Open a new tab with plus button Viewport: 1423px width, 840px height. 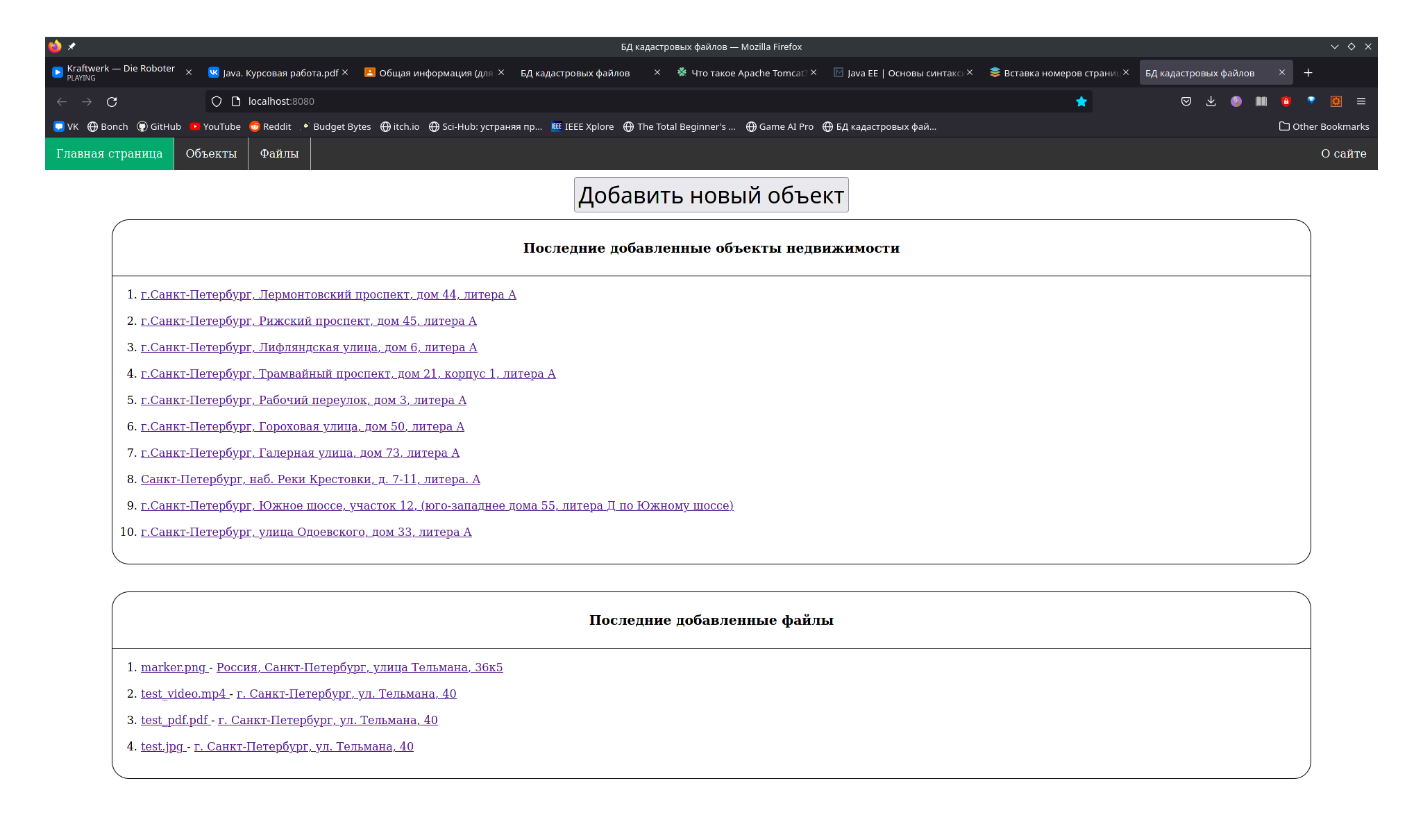point(1308,73)
